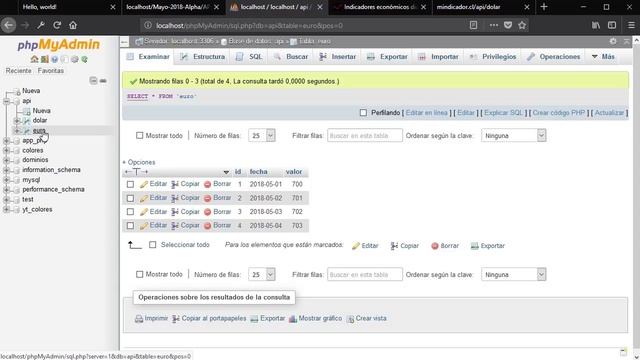Expand the Opciones link

click(x=139, y=162)
